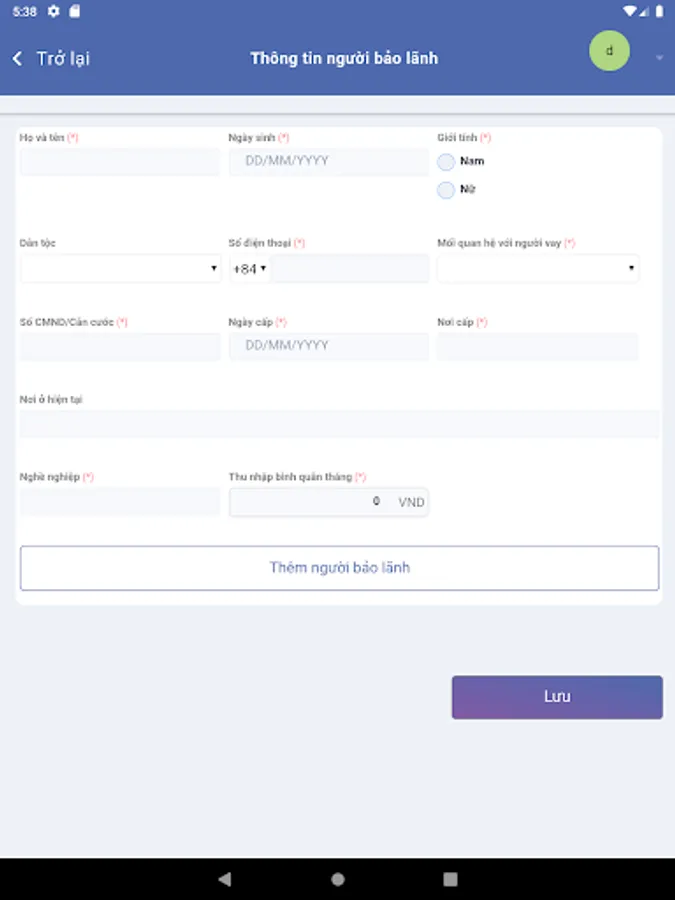Click the Ngày sinh date field

328,161
